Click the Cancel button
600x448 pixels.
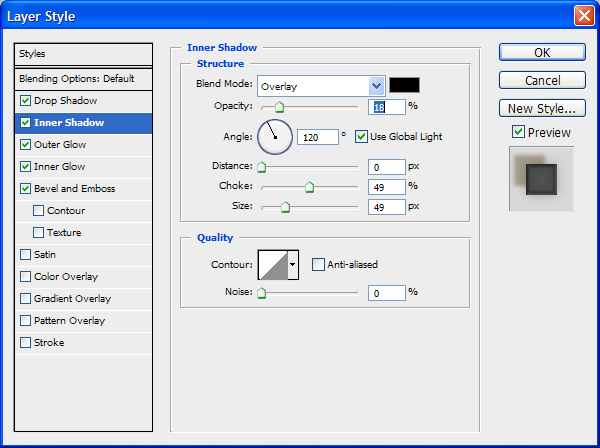coord(541,80)
